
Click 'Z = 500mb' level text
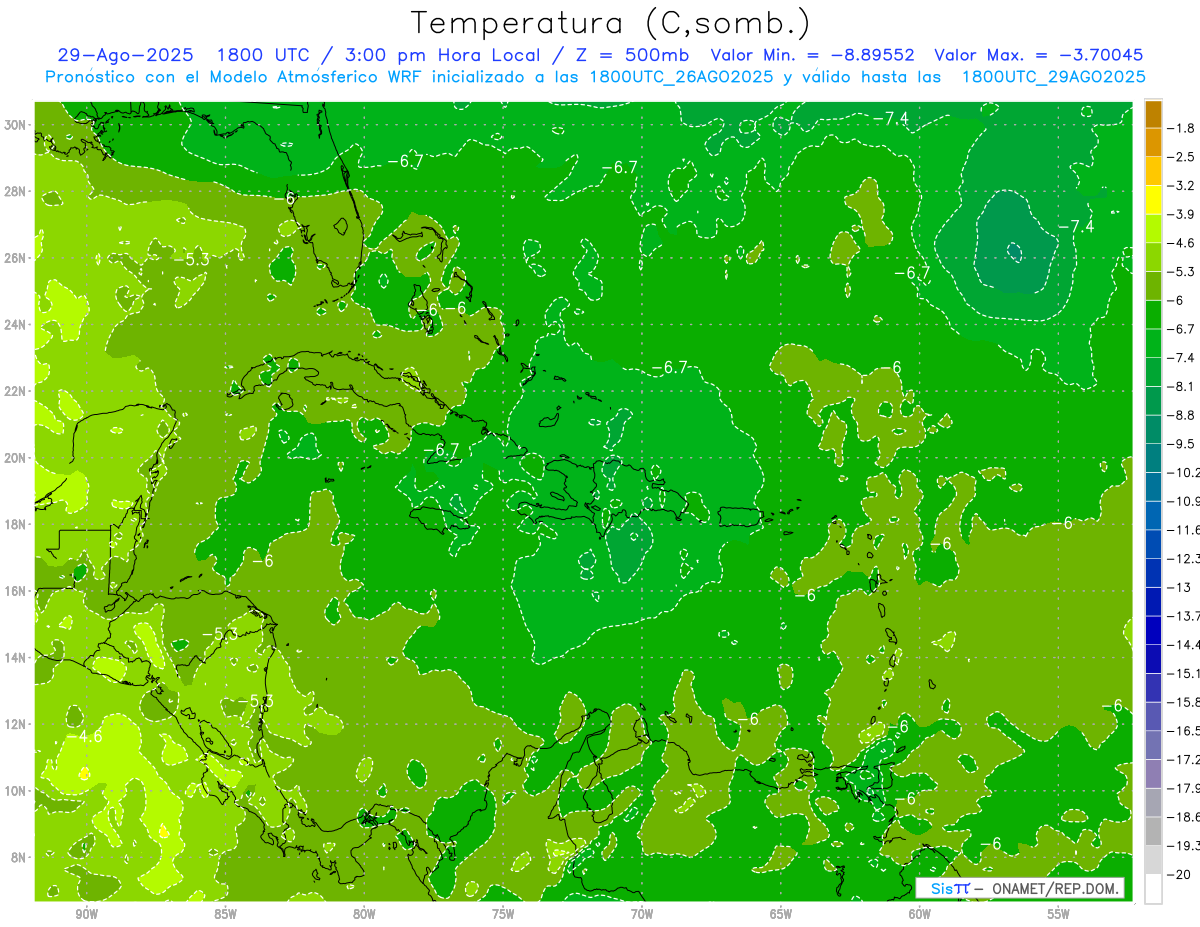(x=627, y=55)
